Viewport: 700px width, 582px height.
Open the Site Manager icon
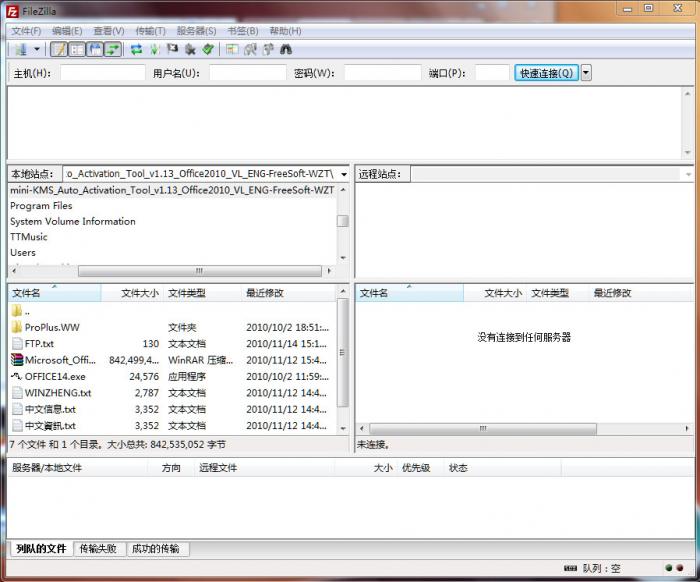19,49
